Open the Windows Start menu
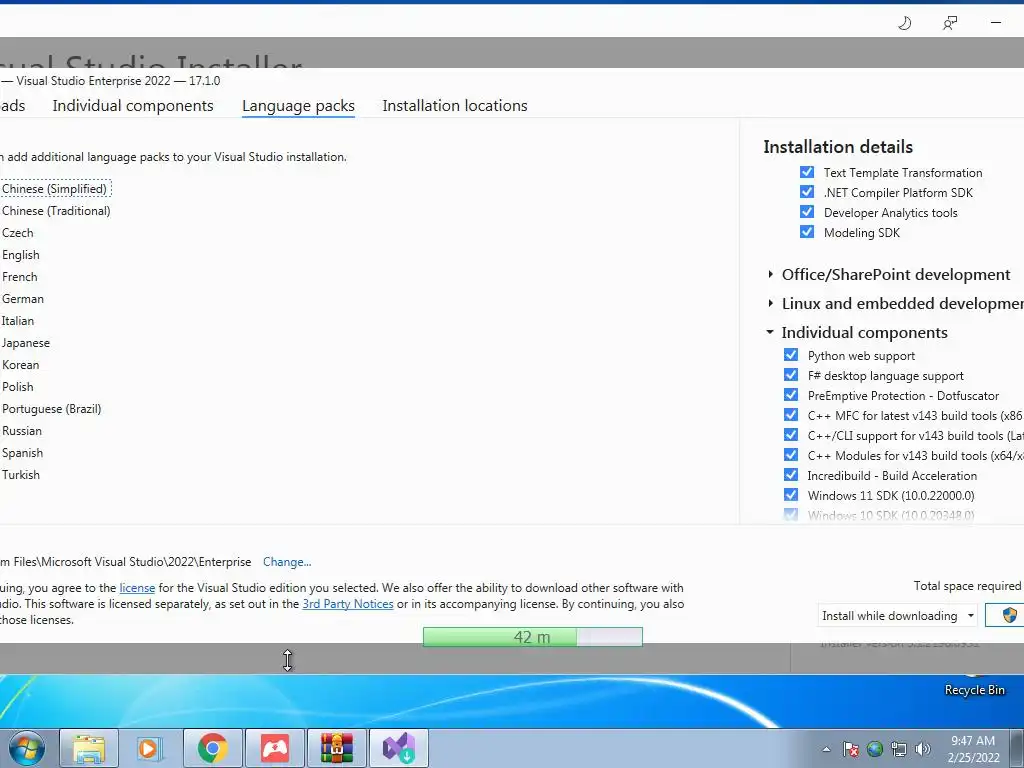Viewport: 1024px width, 768px height. (x=27, y=748)
